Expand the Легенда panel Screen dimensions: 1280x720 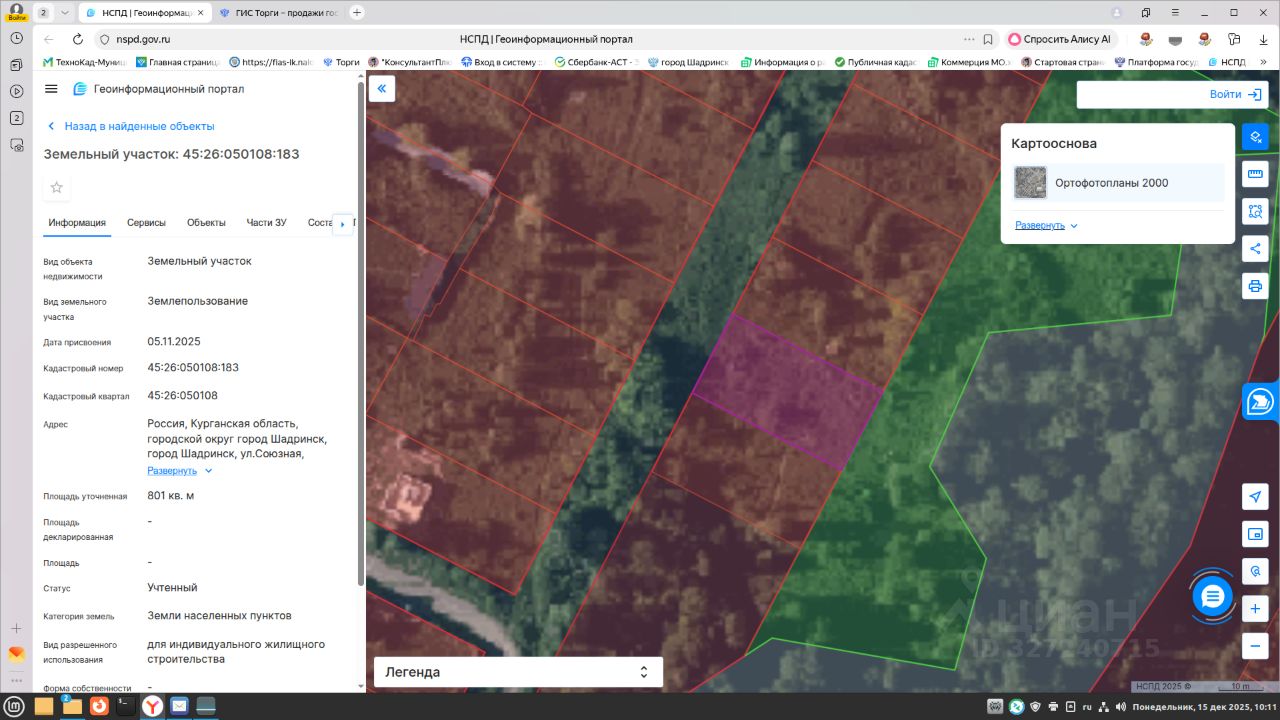518,672
